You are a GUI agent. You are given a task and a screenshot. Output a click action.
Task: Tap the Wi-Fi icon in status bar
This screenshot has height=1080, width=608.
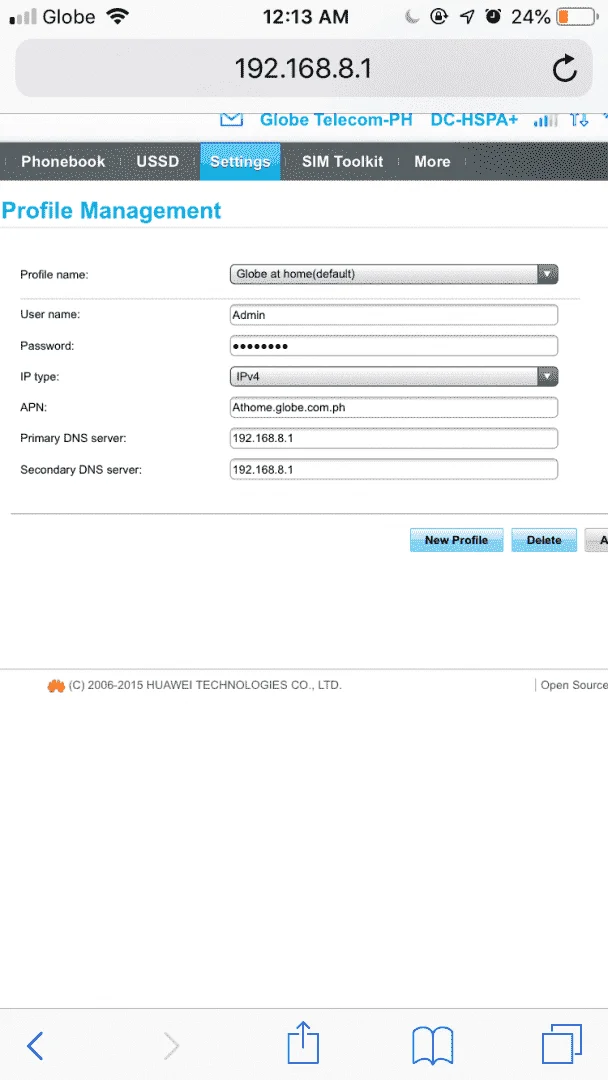118,17
